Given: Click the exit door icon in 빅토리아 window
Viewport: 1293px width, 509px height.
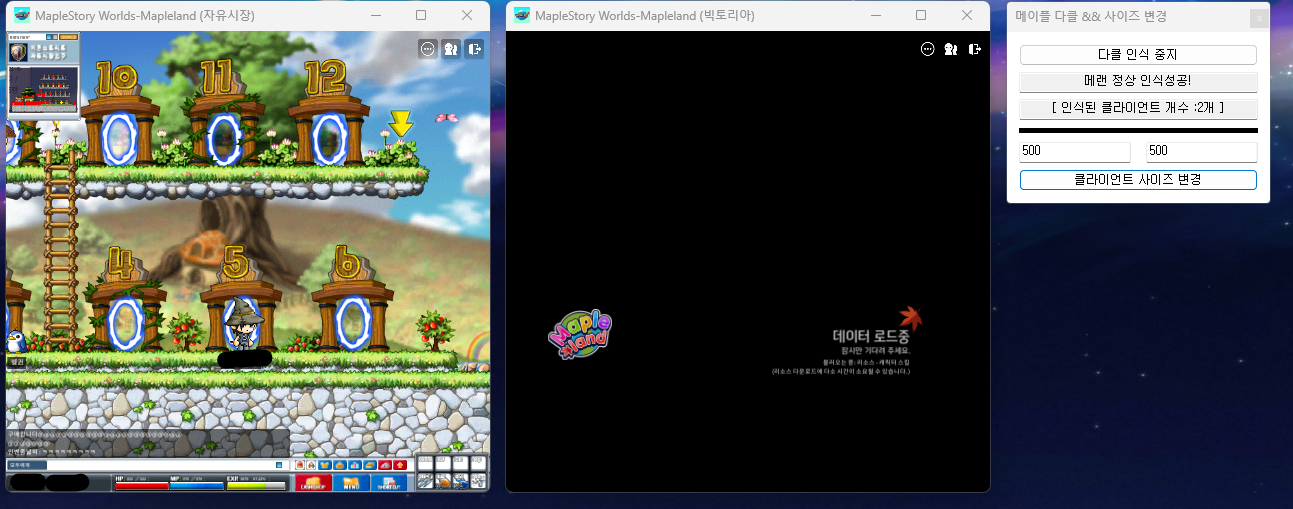Looking at the screenshot, I should click(974, 49).
